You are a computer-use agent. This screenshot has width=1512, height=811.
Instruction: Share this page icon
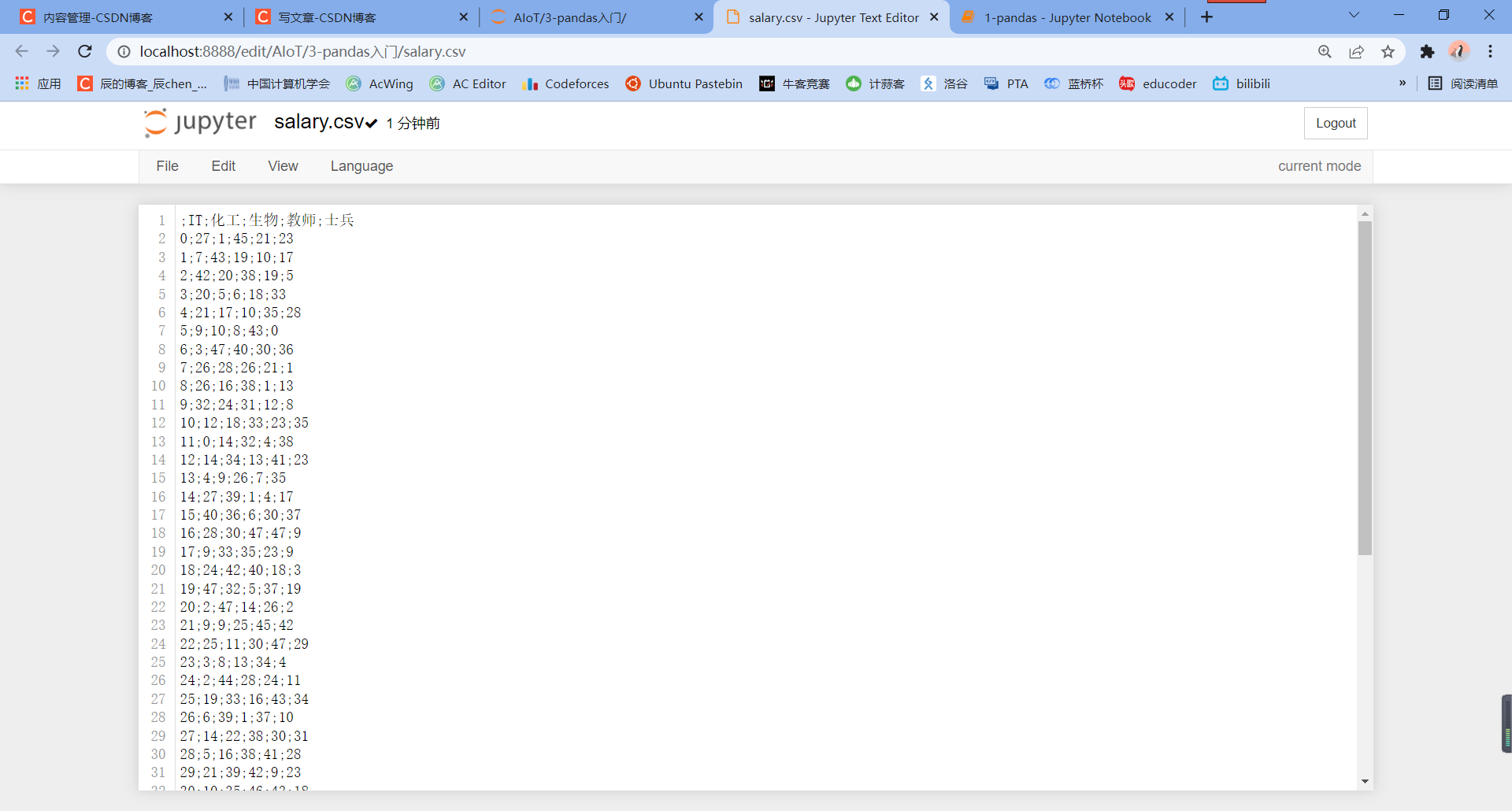[x=1356, y=51]
